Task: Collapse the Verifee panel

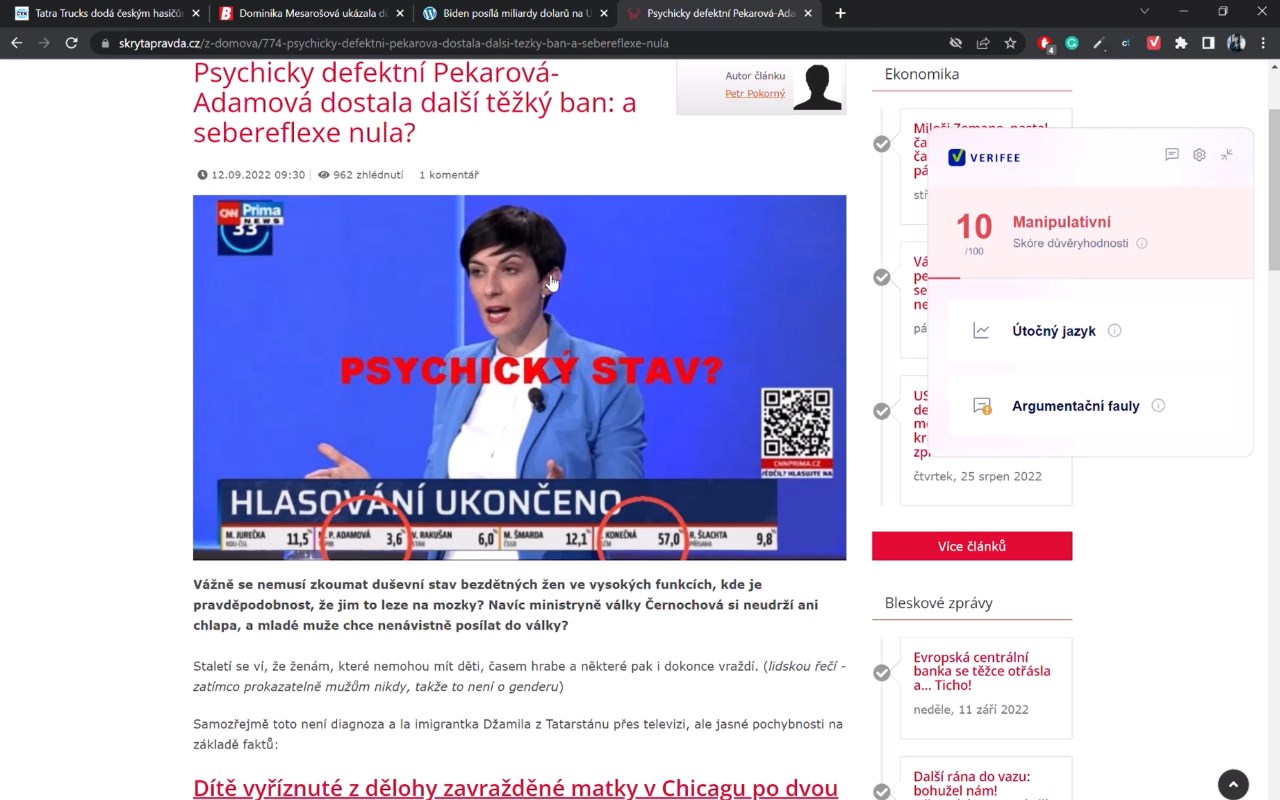Action: [x=1227, y=155]
